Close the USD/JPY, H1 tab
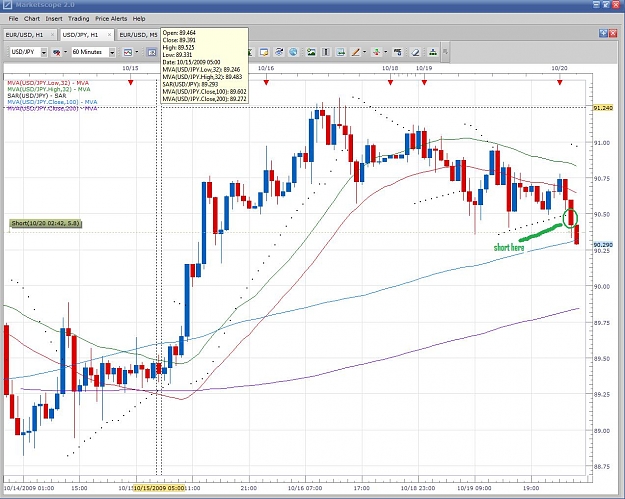 pyautogui.click(x=109, y=35)
